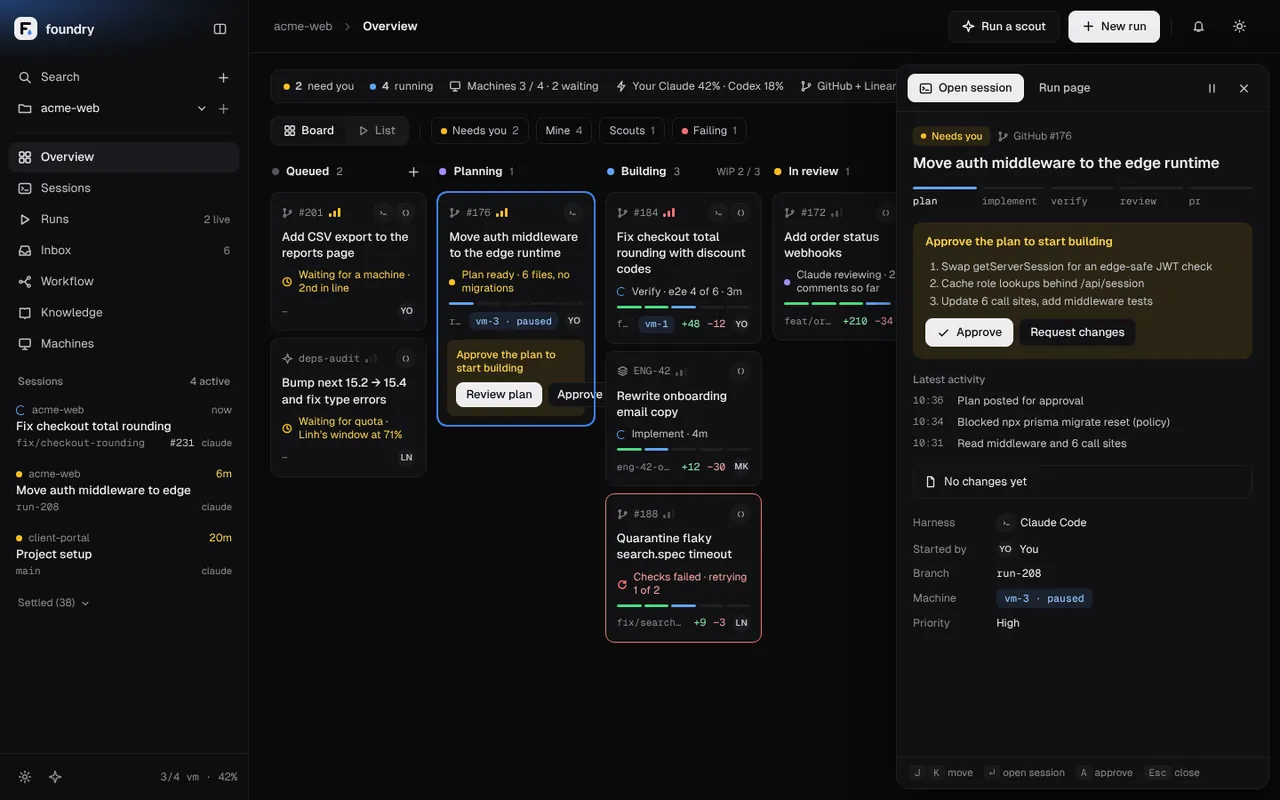Go to Knowledge in the sidebar
1280x800 pixels.
click(x=124, y=312)
